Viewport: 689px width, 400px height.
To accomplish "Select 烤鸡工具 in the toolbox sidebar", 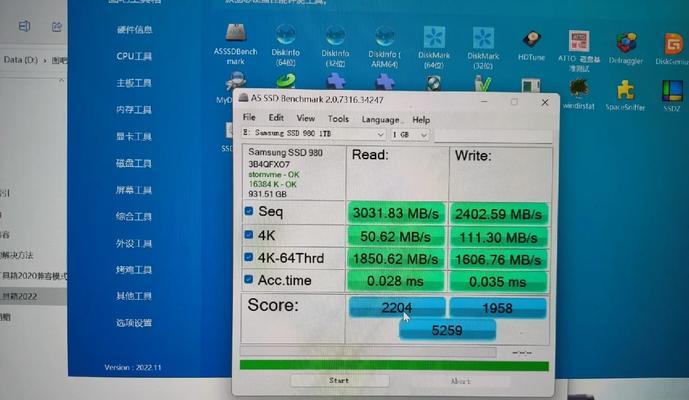I will tap(134, 270).
